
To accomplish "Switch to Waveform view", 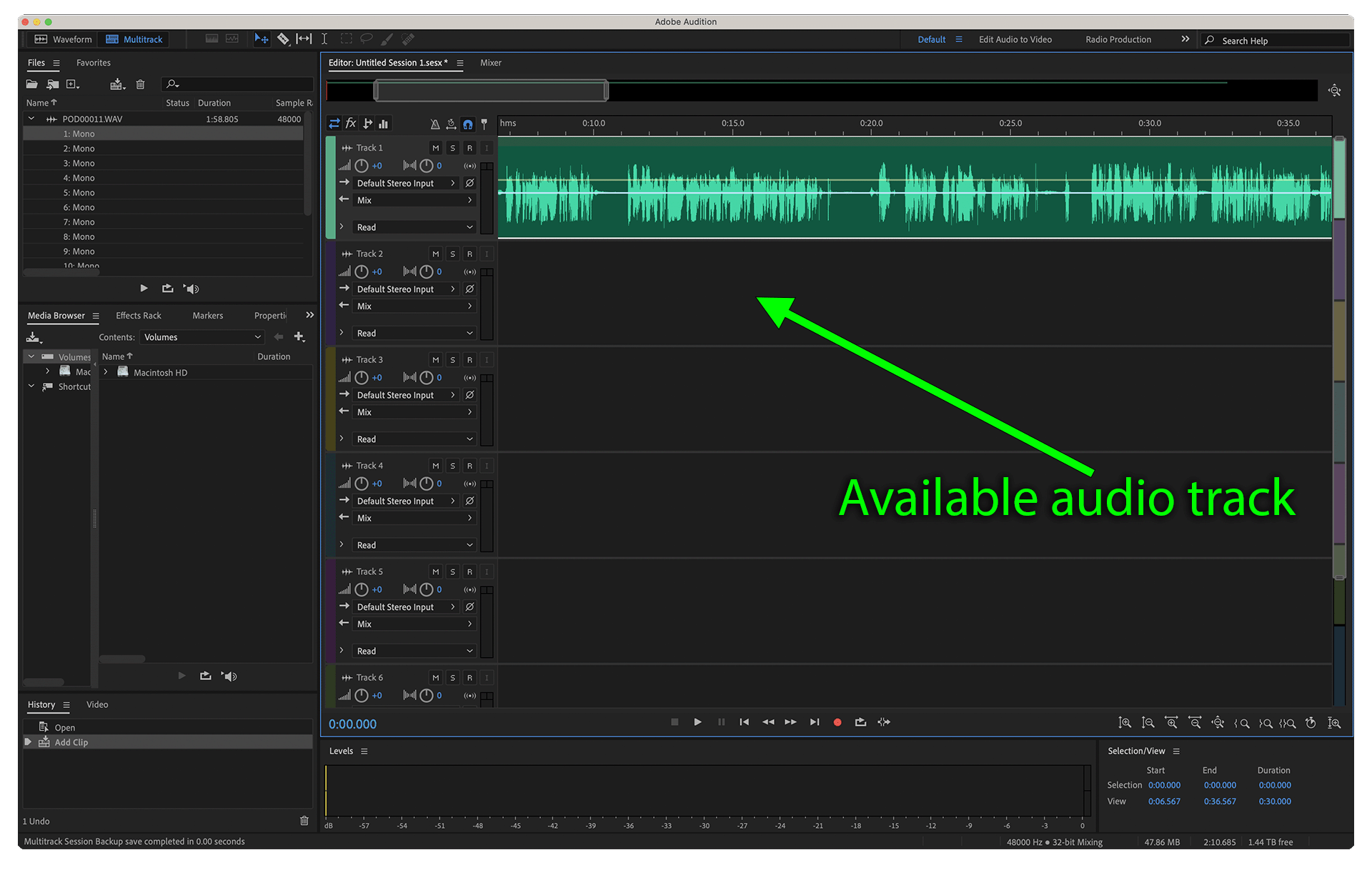I will pyautogui.click(x=64, y=39).
